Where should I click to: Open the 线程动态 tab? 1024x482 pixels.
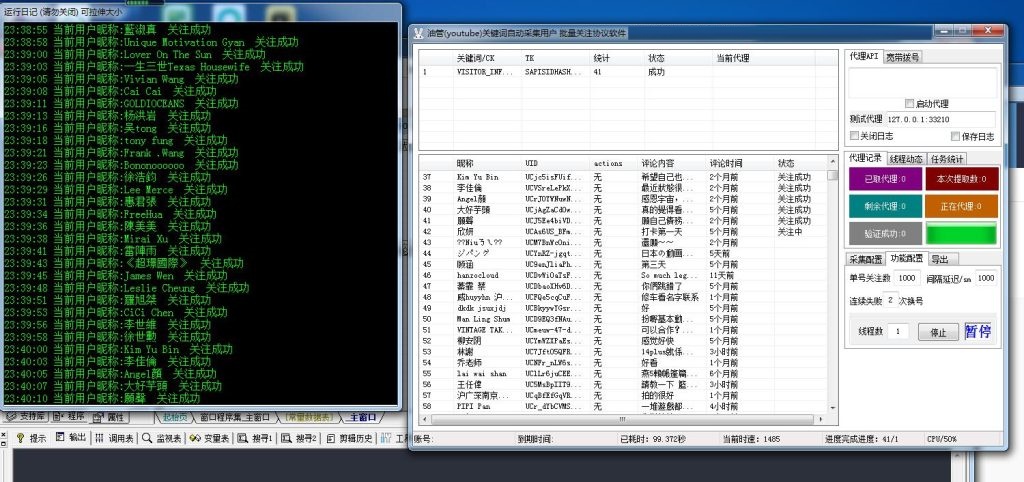pyautogui.click(x=906, y=158)
